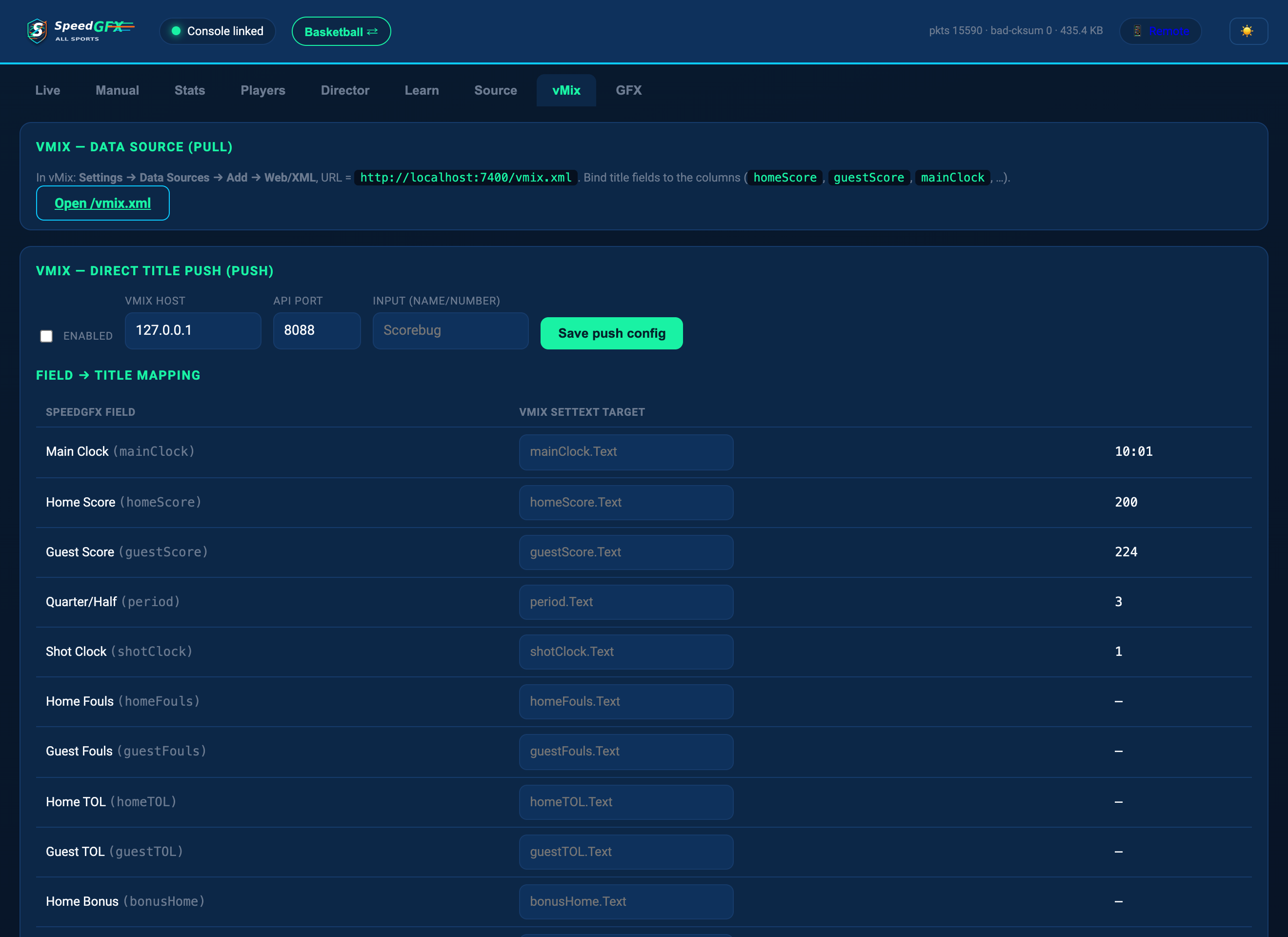The width and height of the screenshot is (1288, 937).
Task: Open the Live tab
Action: 48,90
